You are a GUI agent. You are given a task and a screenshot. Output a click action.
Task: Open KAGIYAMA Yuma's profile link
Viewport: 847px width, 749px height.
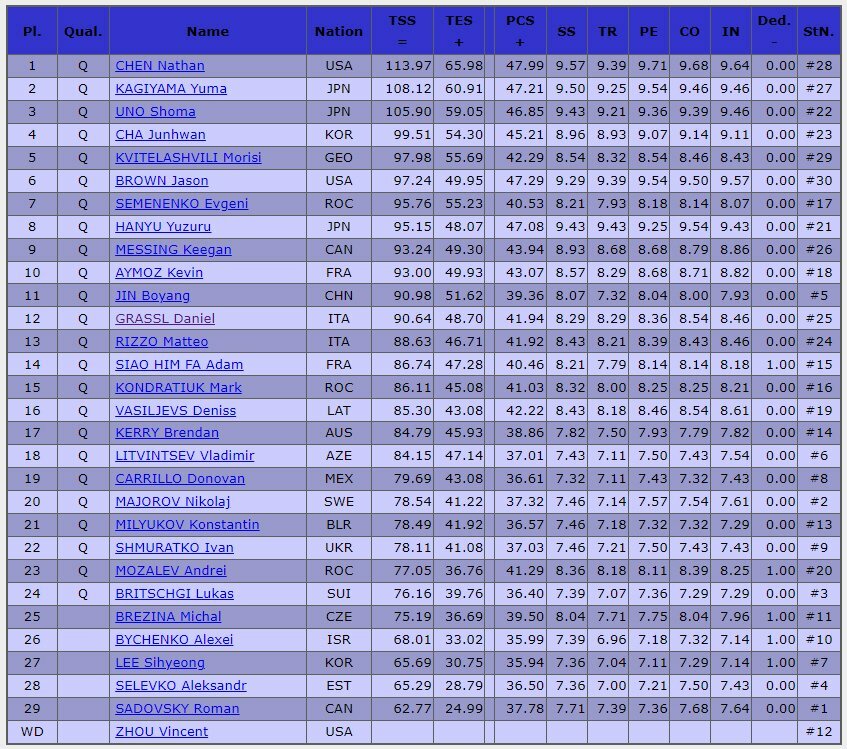tap(171, 89)
